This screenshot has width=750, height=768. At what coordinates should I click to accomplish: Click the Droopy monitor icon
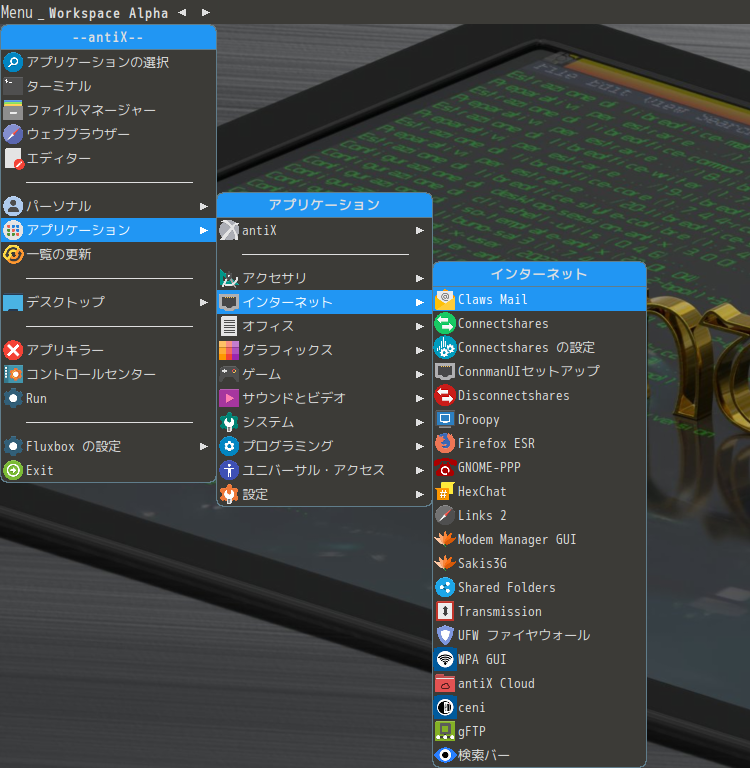pyautogui.click(x=445, y=419)
